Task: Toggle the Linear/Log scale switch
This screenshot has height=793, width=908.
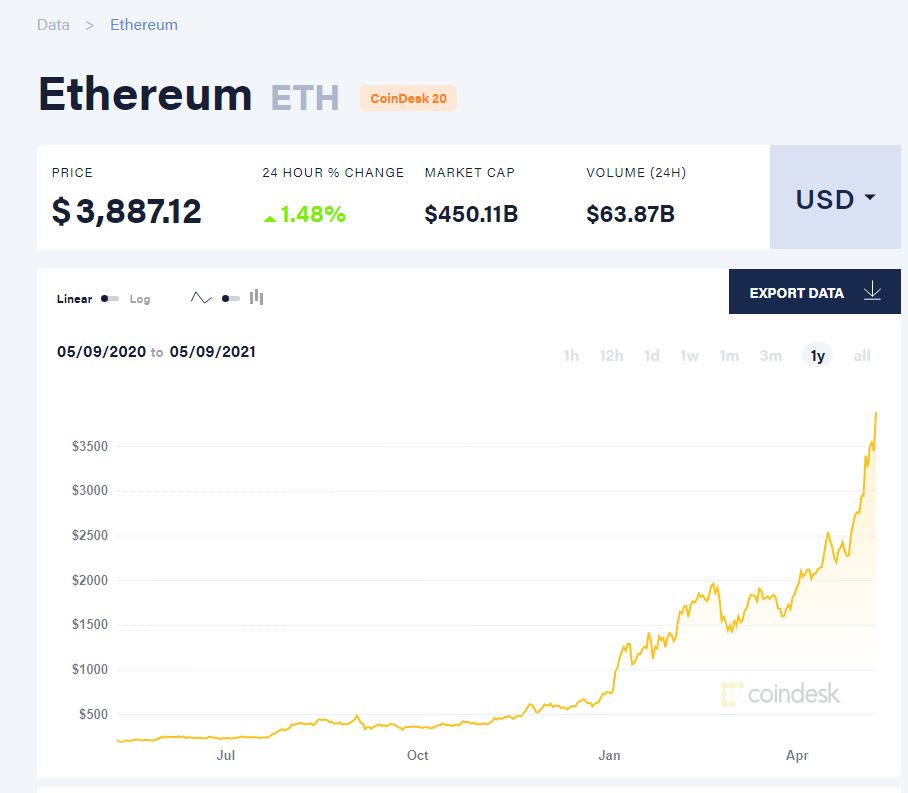Action: pos(110,299)
